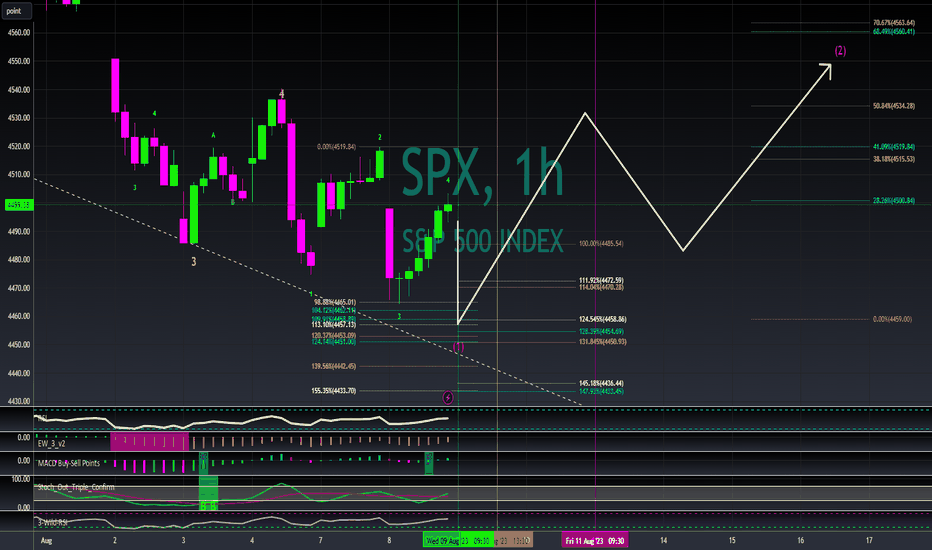Screen dimensions: 932x550
Task: Select the '100.00%(4485.54)' Fibonacci level label
Action: click(601, 244)
